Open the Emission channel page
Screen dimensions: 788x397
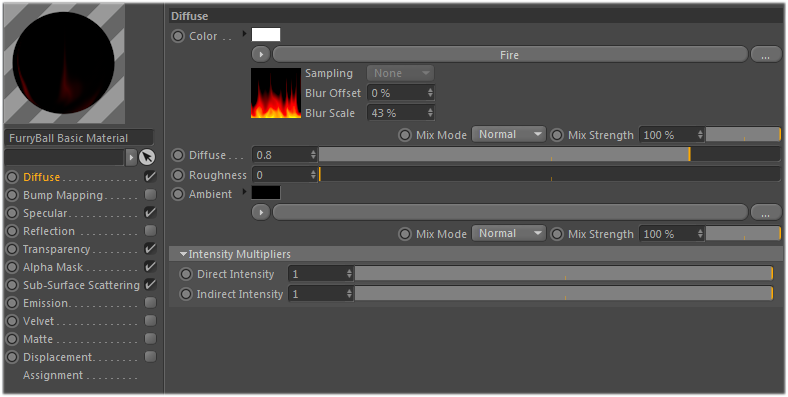pyautogui.click(x=45, y=303)
